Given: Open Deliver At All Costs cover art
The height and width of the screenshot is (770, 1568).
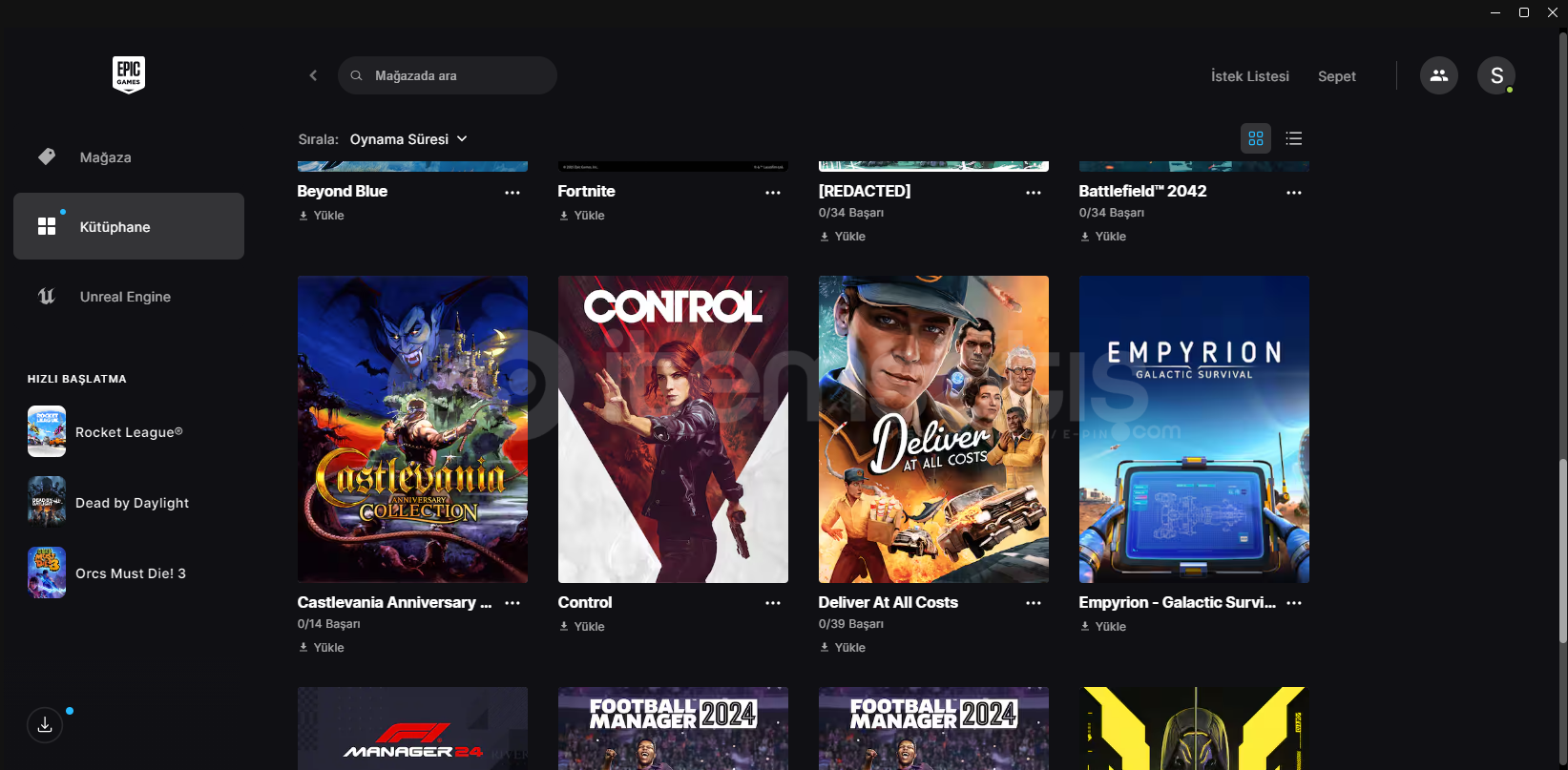Looking at the screenshot, I should click(933, 429).
